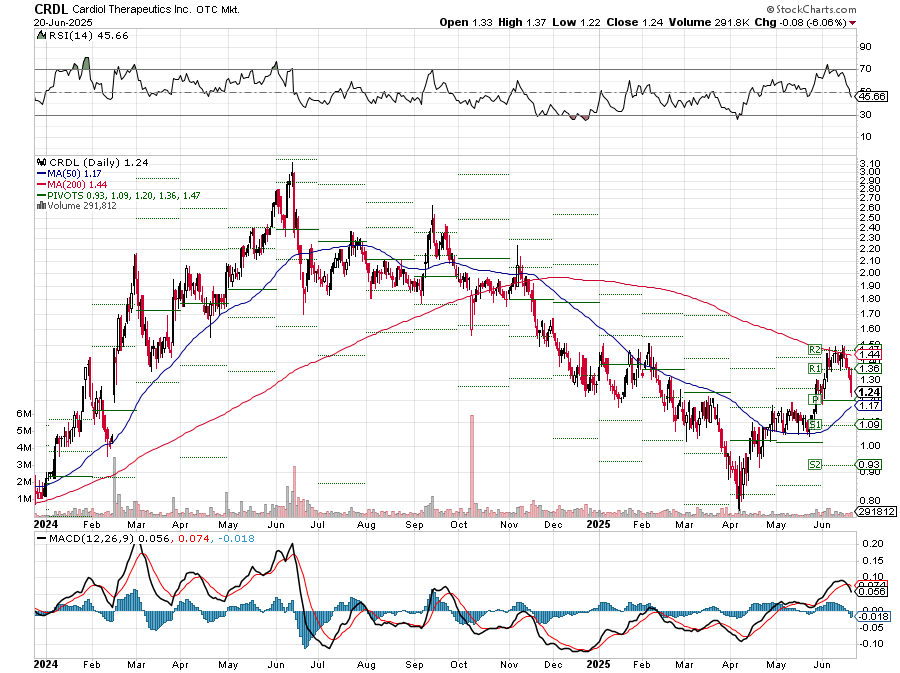
Task: Click the Apr 2025 marker under MACD panel
Action: pos(730,665)
